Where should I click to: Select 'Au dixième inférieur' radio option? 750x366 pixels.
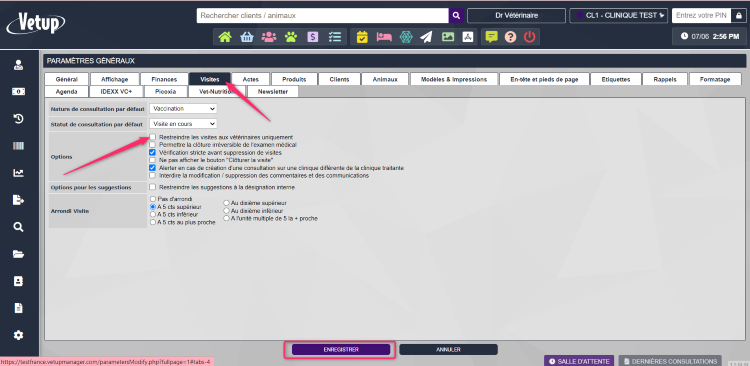[227, 211]
